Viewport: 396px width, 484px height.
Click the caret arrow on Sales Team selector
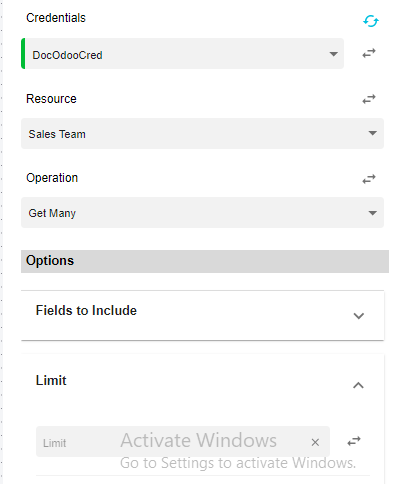(x=373, y=133)
